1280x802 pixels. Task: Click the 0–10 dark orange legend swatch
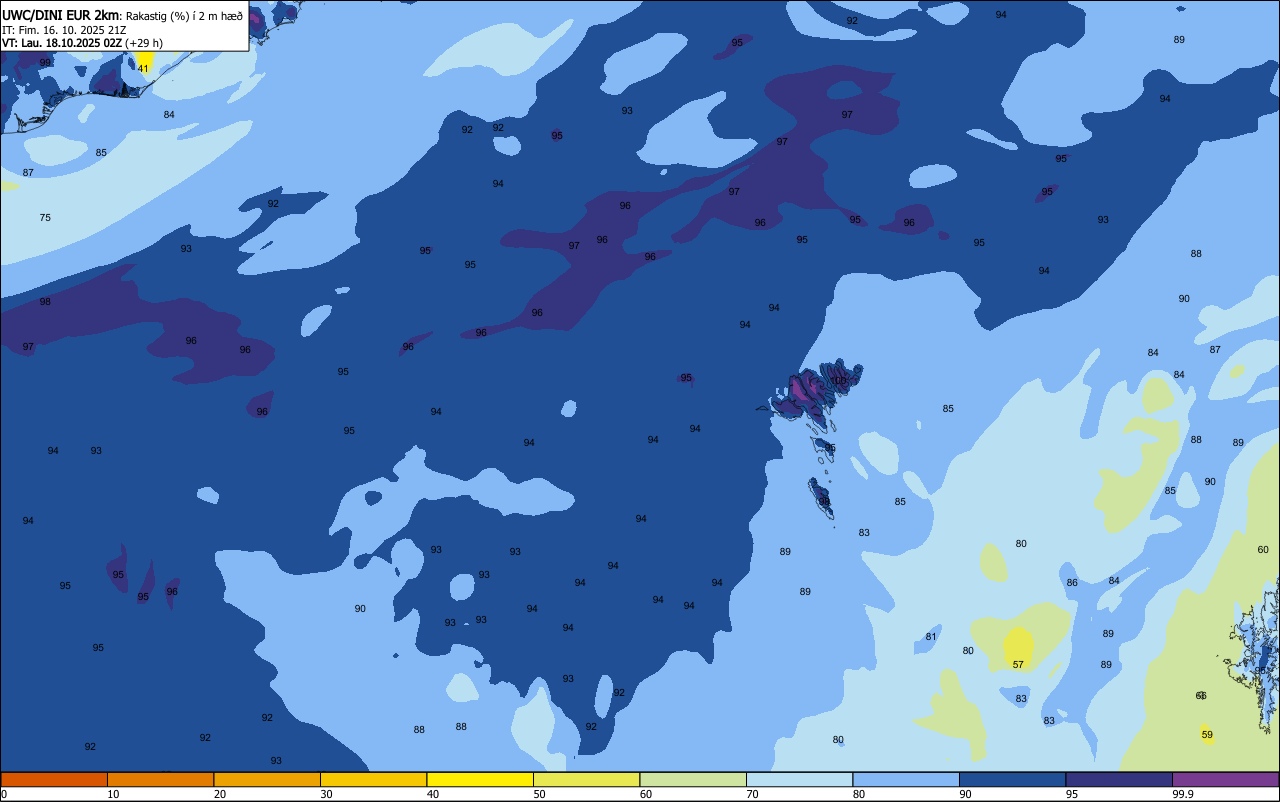54,779
